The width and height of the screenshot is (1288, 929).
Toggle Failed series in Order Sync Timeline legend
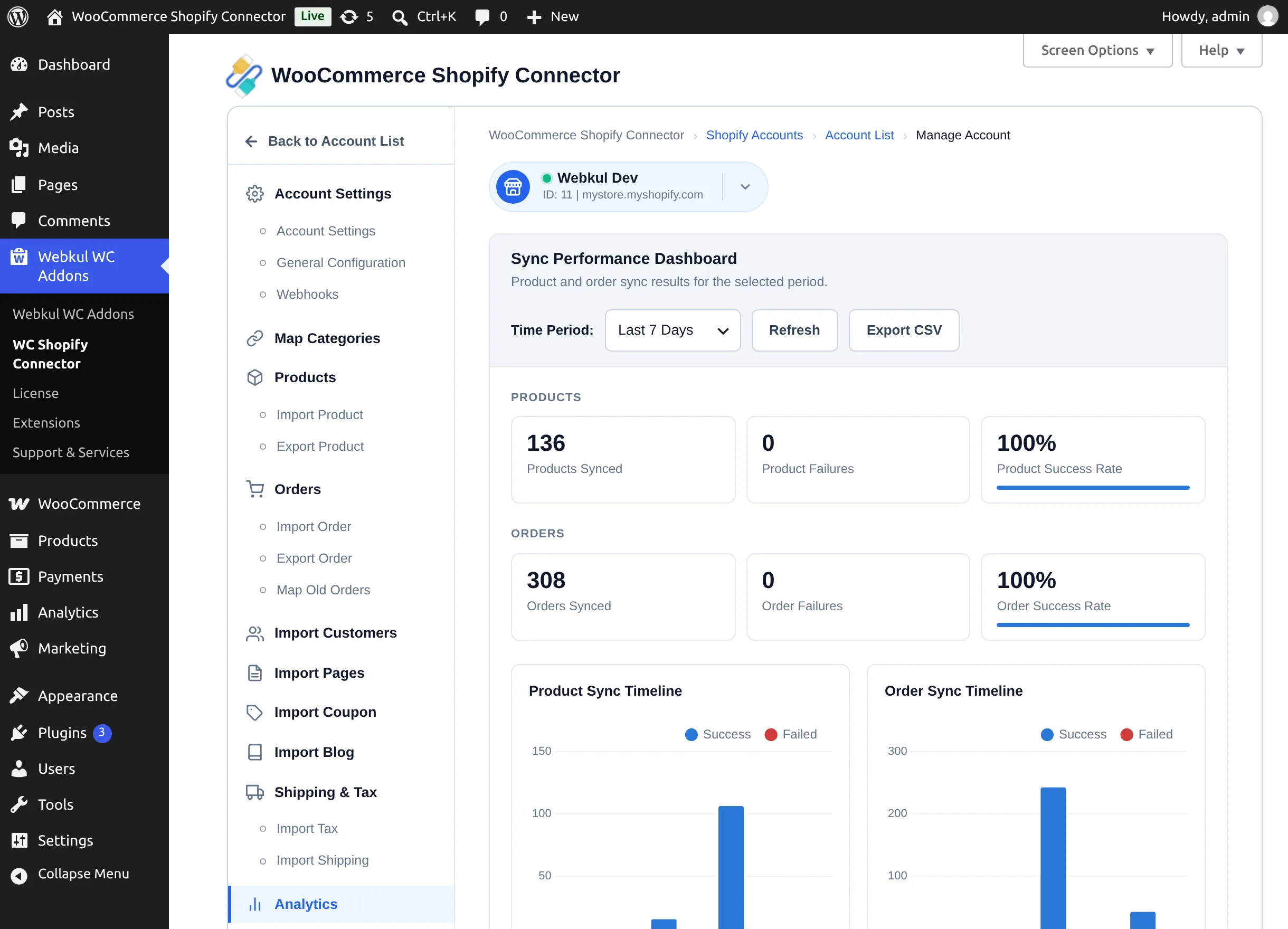tap(1146, 734)
